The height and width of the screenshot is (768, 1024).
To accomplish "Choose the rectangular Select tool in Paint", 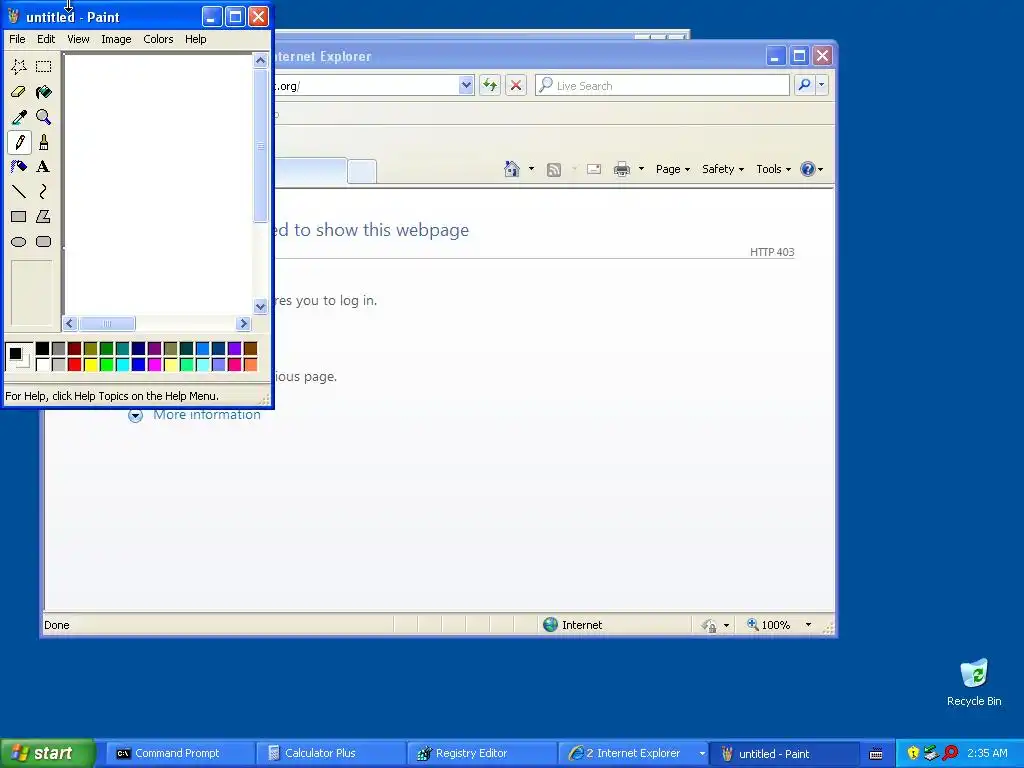I will tap(43, 67).
